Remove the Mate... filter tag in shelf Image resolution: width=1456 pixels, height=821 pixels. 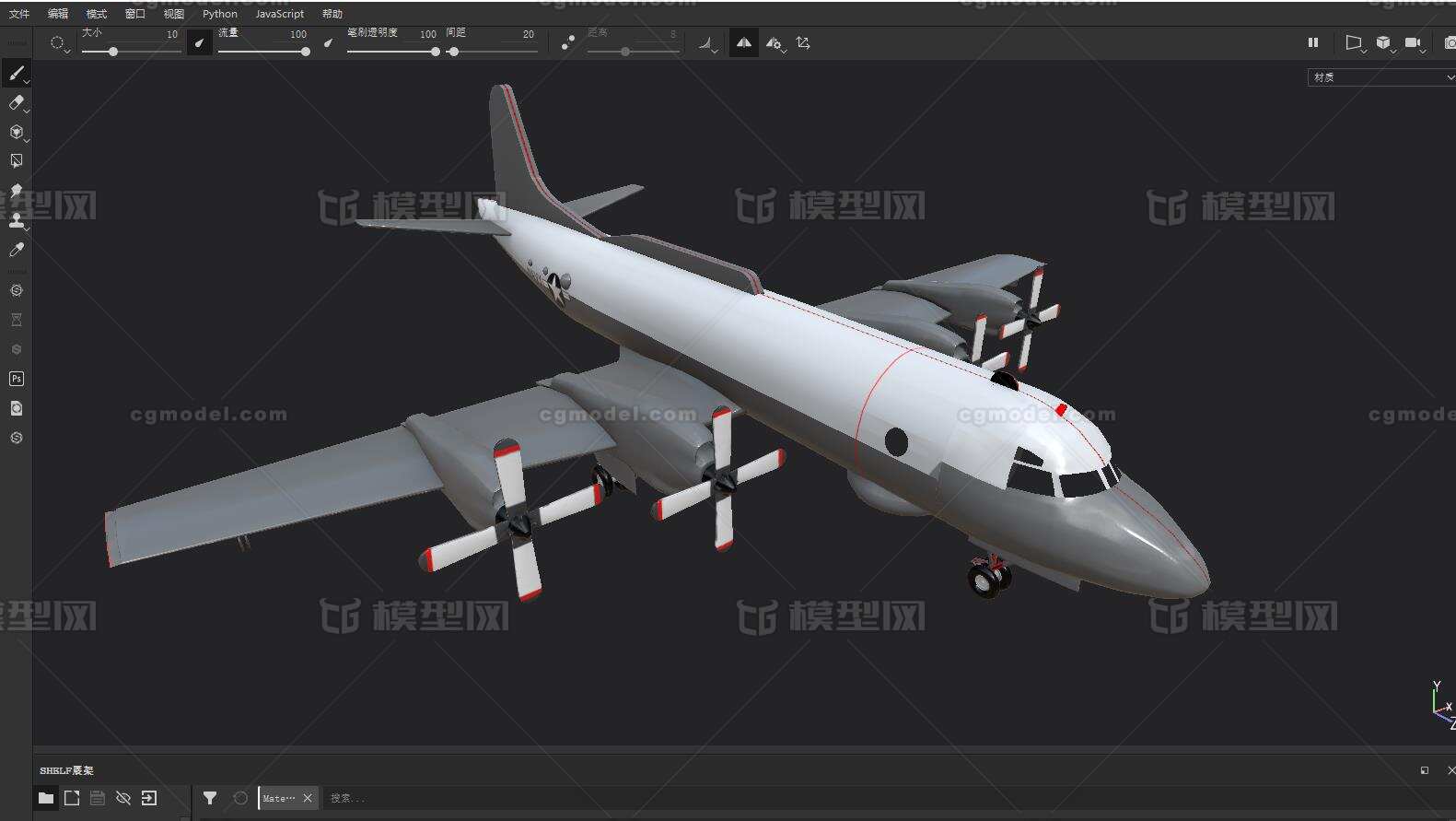[x=308, y=798]
